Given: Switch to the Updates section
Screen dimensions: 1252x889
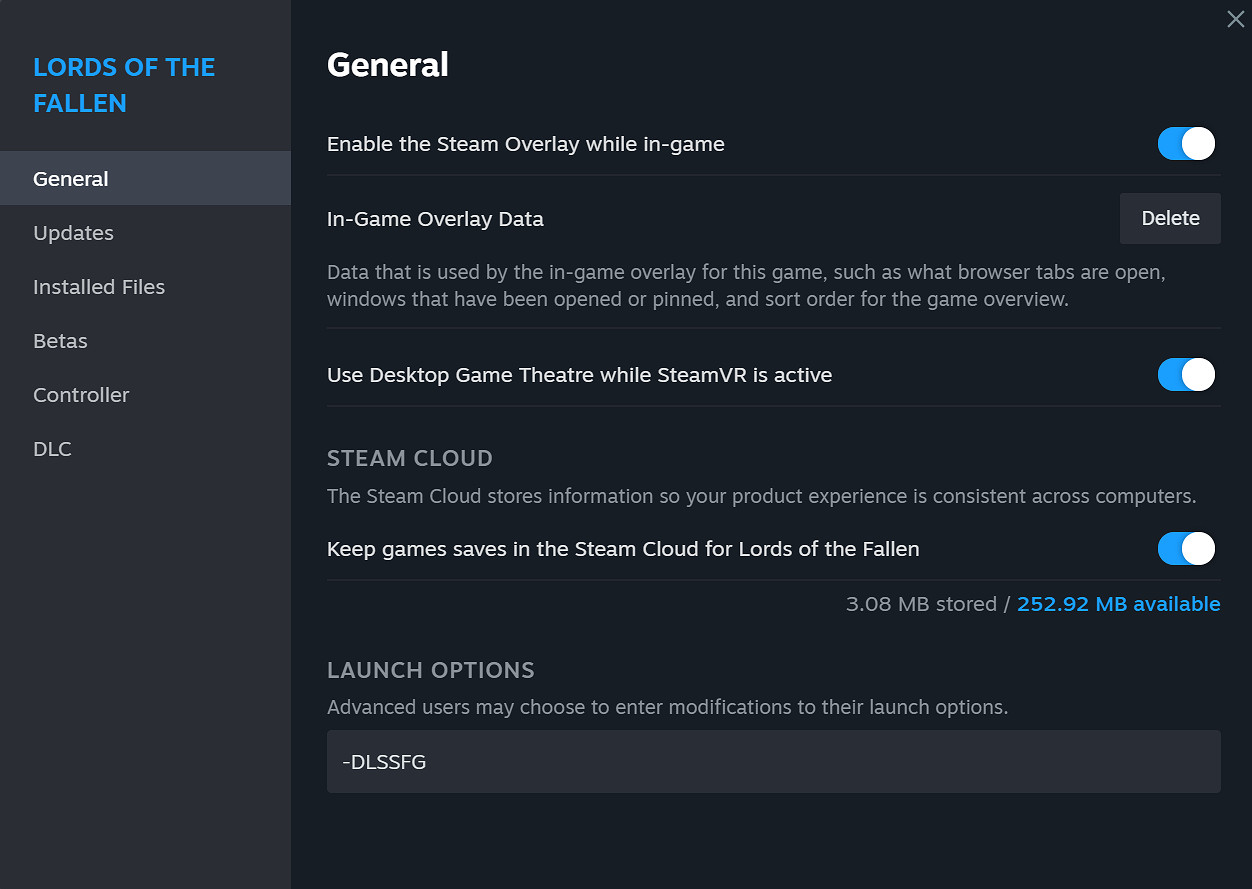Looking at the screenshot, I should point(73,233).
